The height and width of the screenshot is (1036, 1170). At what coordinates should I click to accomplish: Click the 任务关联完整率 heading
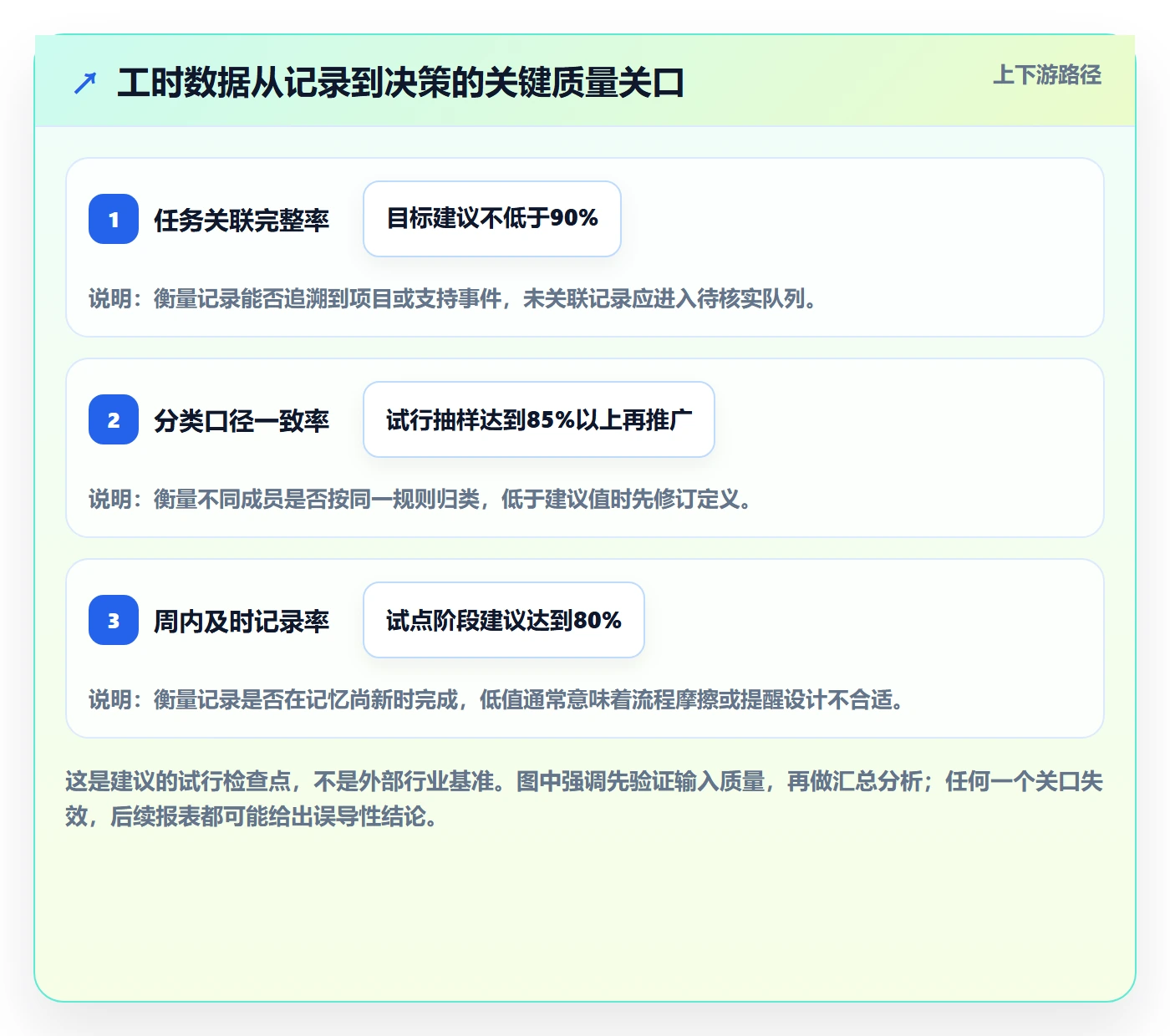point(242,220)
